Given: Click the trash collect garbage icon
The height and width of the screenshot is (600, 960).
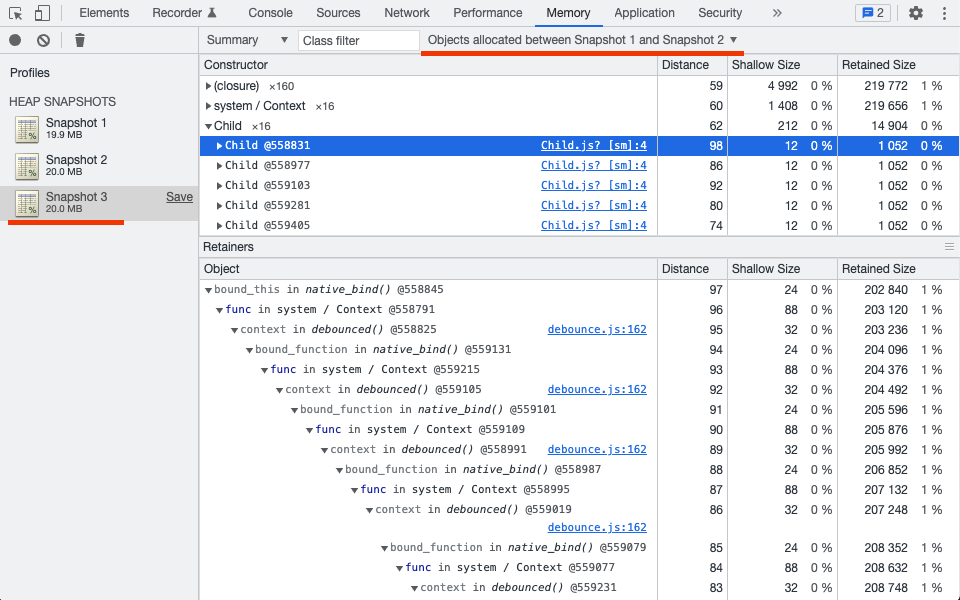Looking at the screenshot, I should pyautogui.click(x=80, y=40).
